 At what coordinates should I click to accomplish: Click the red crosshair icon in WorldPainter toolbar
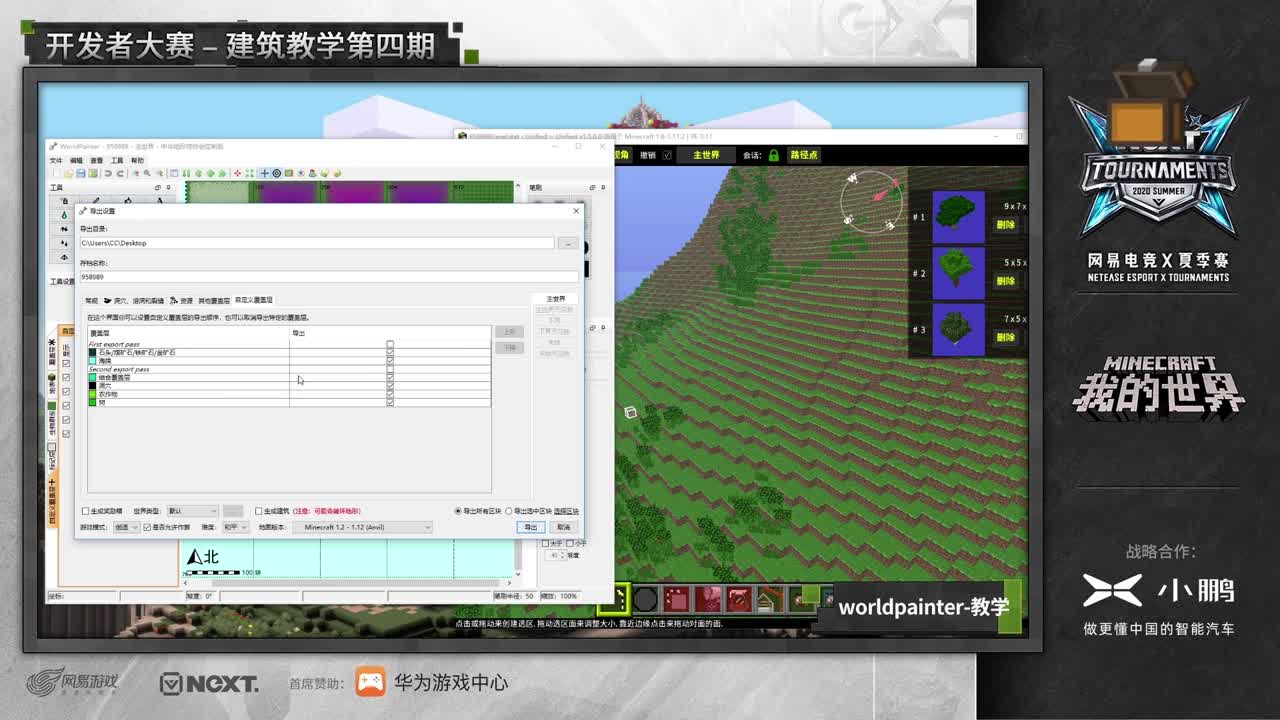[238, 173]
